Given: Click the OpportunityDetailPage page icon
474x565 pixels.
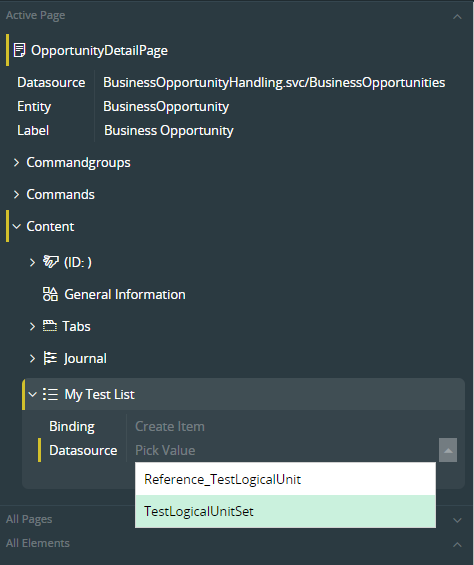Looking at the screenshot, I should pos(19,50).
